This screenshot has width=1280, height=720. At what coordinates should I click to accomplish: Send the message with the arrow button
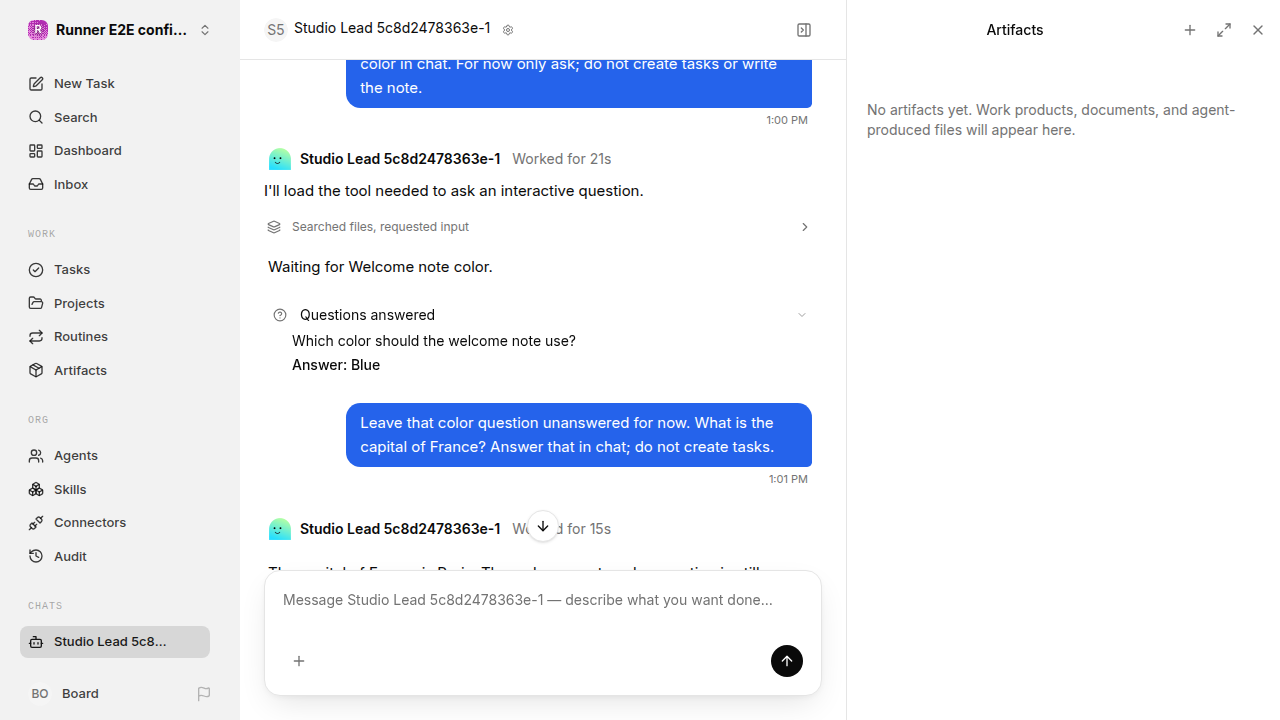click(x=787, y=661)
